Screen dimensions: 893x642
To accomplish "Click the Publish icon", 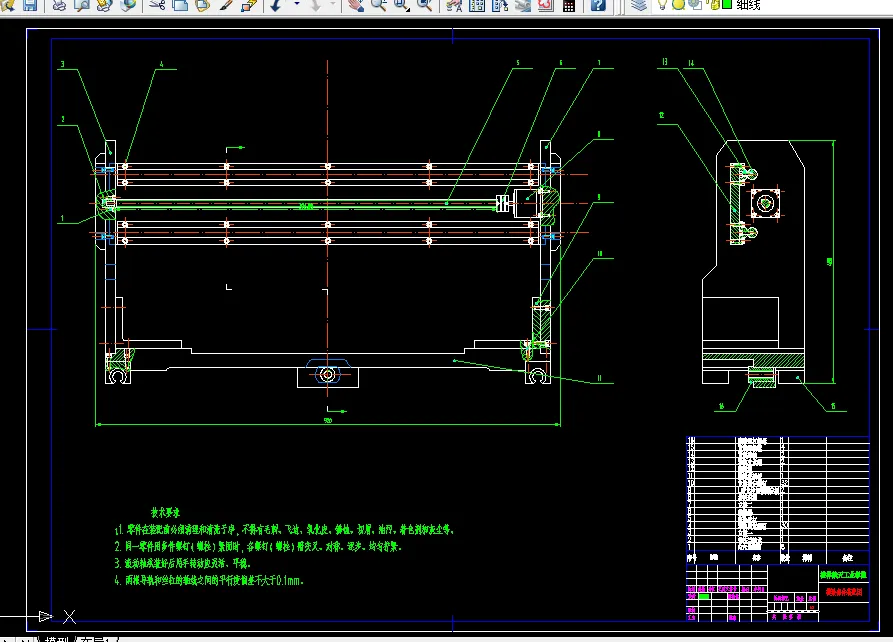I will click(x=105, y=5).
